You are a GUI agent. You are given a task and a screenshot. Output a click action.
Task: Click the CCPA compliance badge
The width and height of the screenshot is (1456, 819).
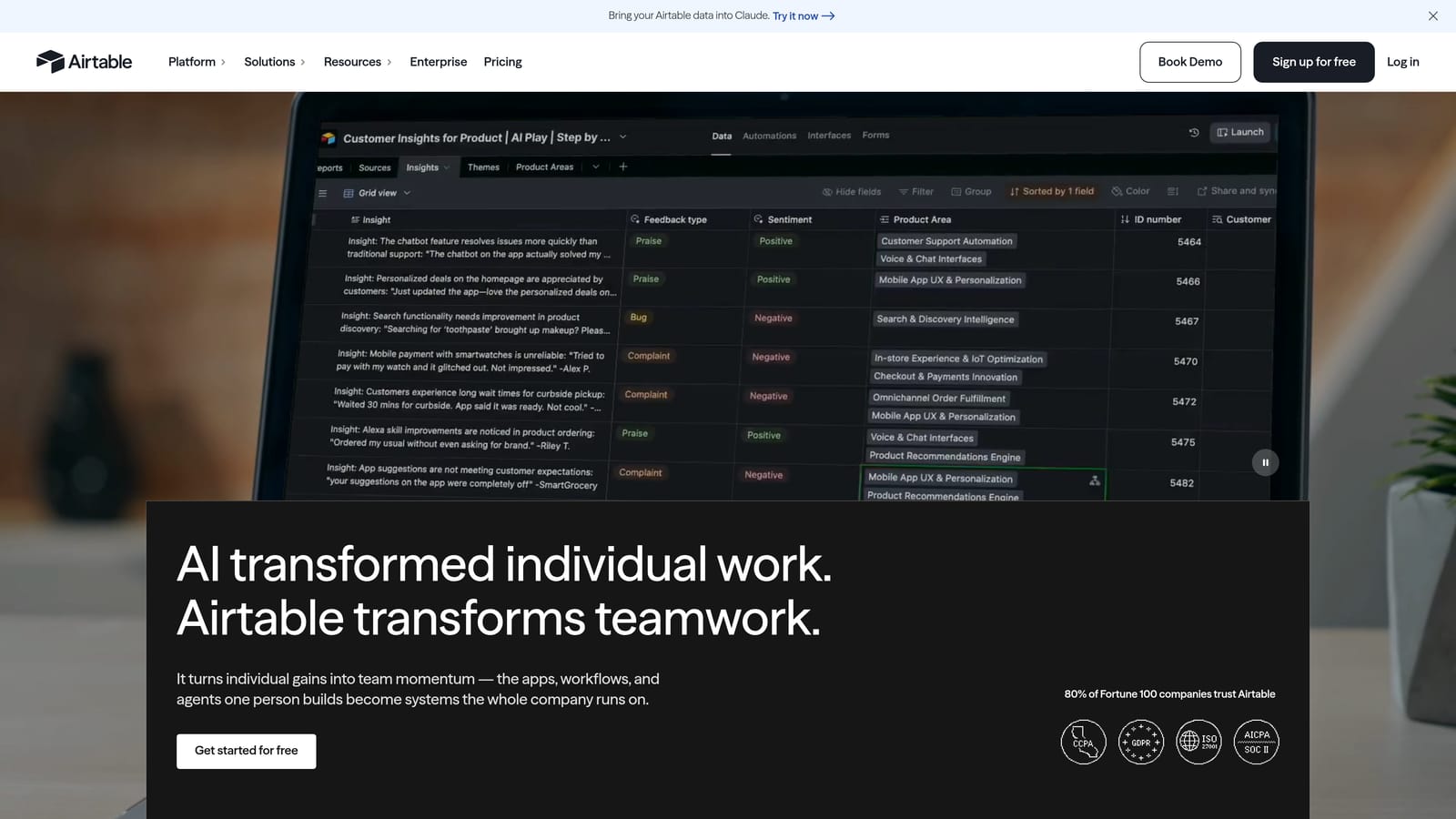1083,742
